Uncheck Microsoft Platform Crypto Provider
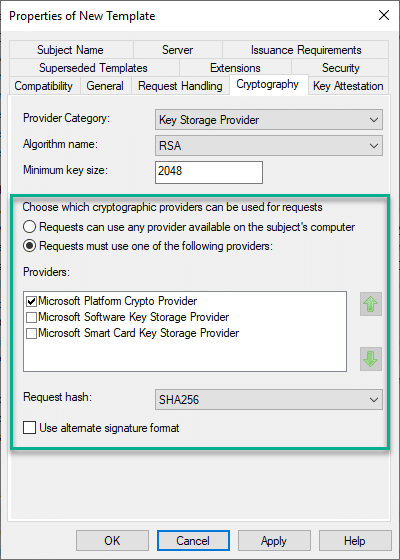Screen dimensions: 400x560 click(31, 301)
